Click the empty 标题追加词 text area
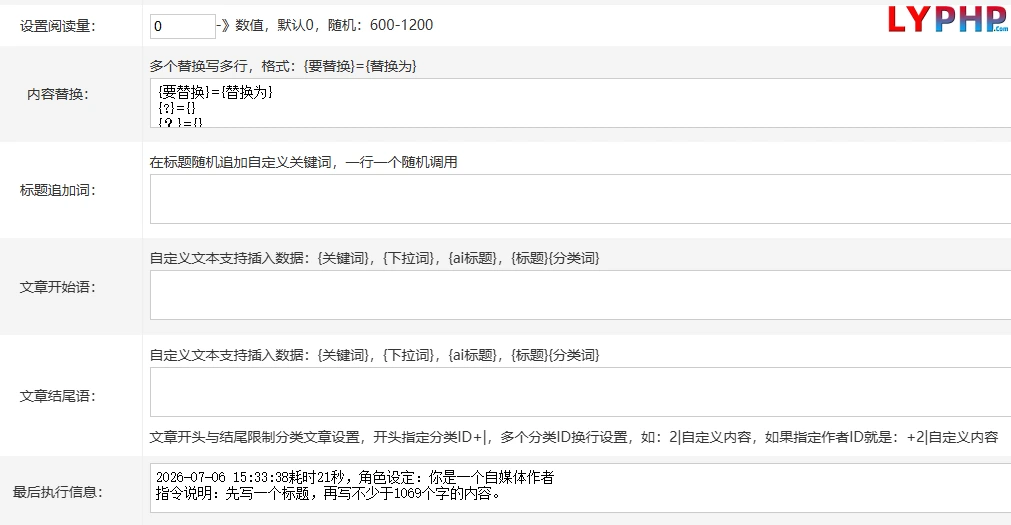Screen dimensions: 1011x525 pos(580,199)
